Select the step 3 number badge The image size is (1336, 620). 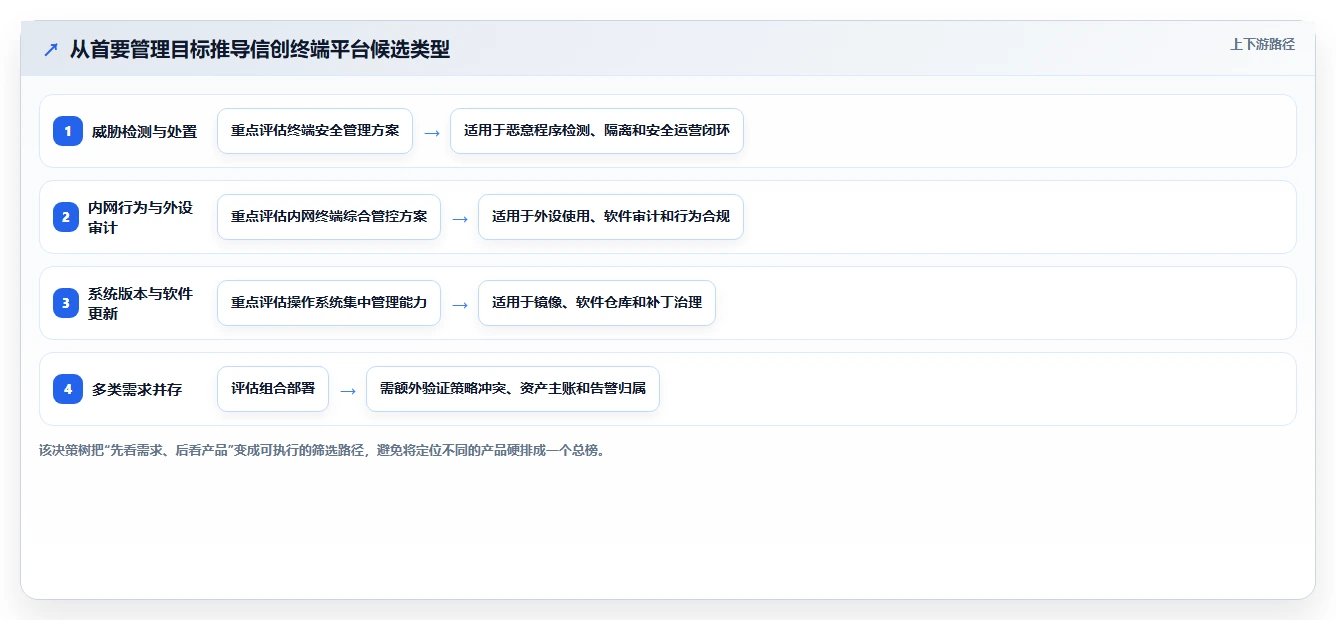[x=68, y=303]
